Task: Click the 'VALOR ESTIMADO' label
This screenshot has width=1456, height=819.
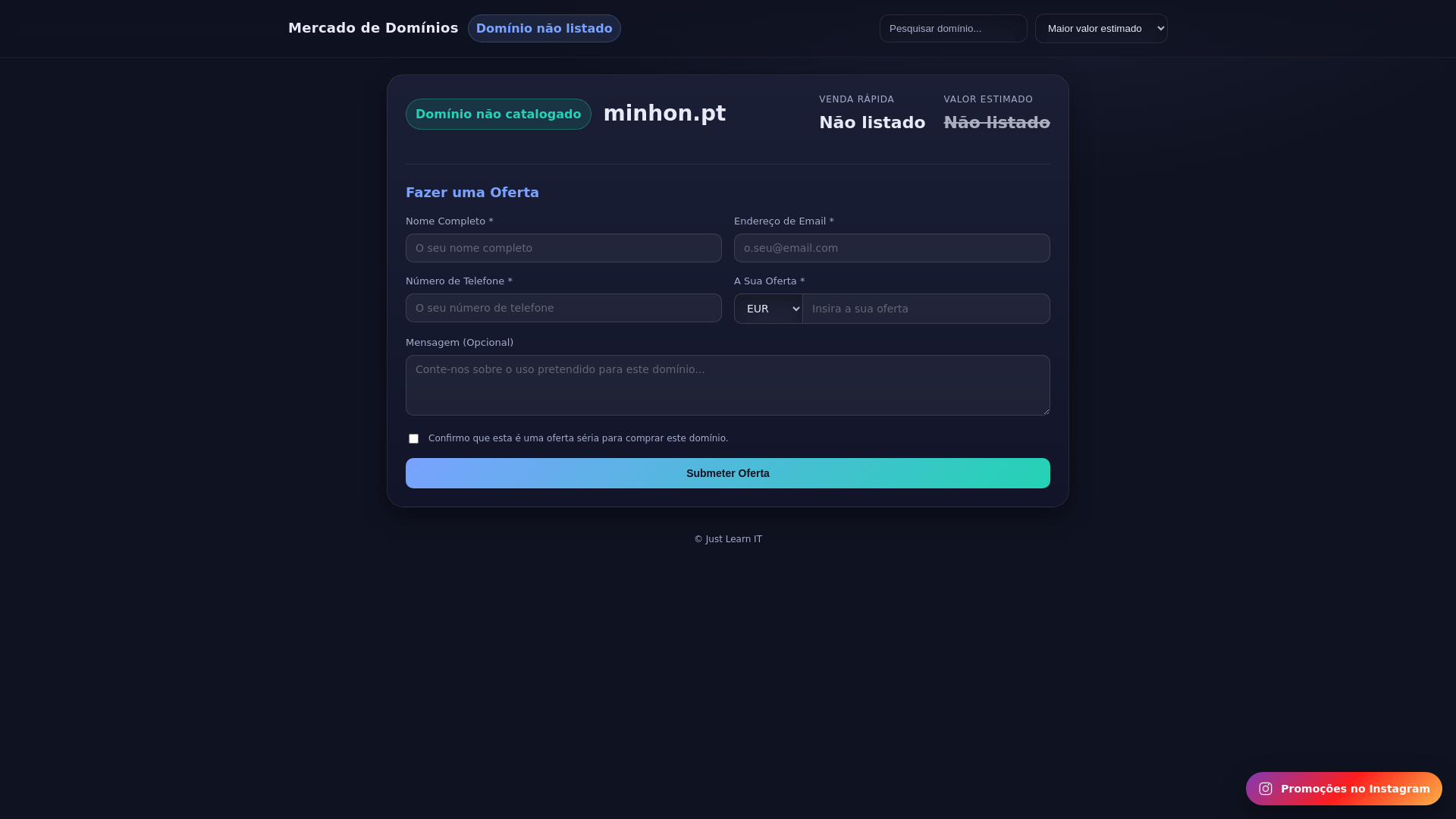Action: pyautogui.click(x=988, y=99)
